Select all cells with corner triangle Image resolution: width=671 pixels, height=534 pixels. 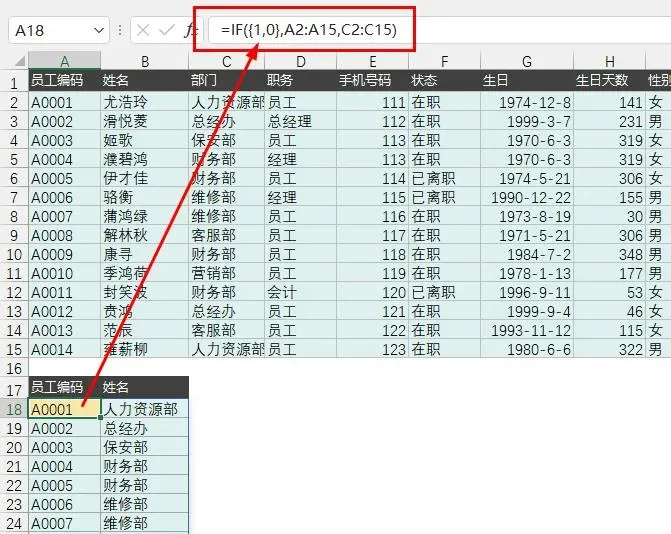pyautogui.click(x=18, y=61)
